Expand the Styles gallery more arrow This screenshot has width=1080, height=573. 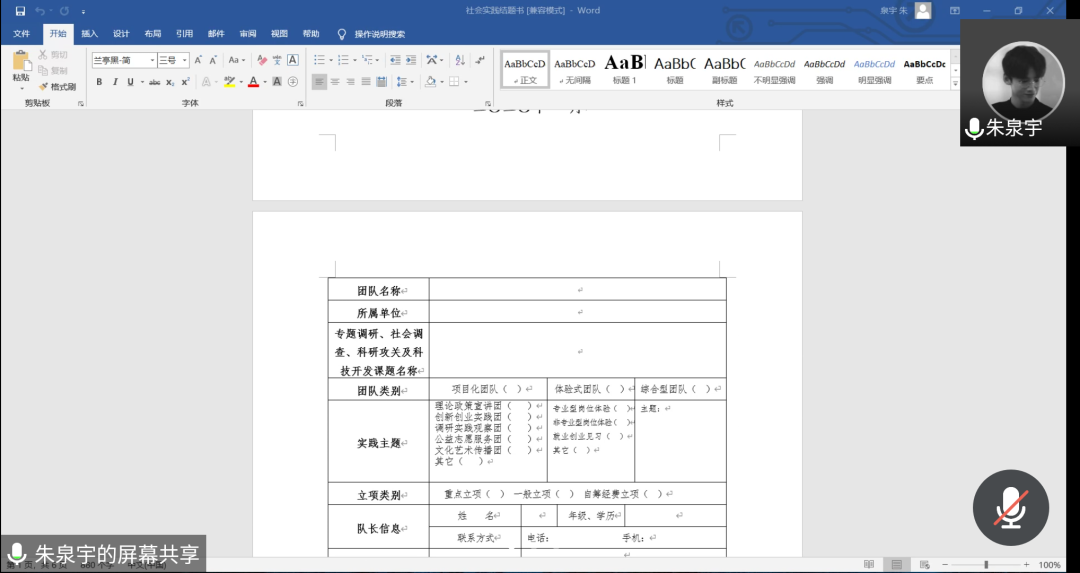coord(954,84)
